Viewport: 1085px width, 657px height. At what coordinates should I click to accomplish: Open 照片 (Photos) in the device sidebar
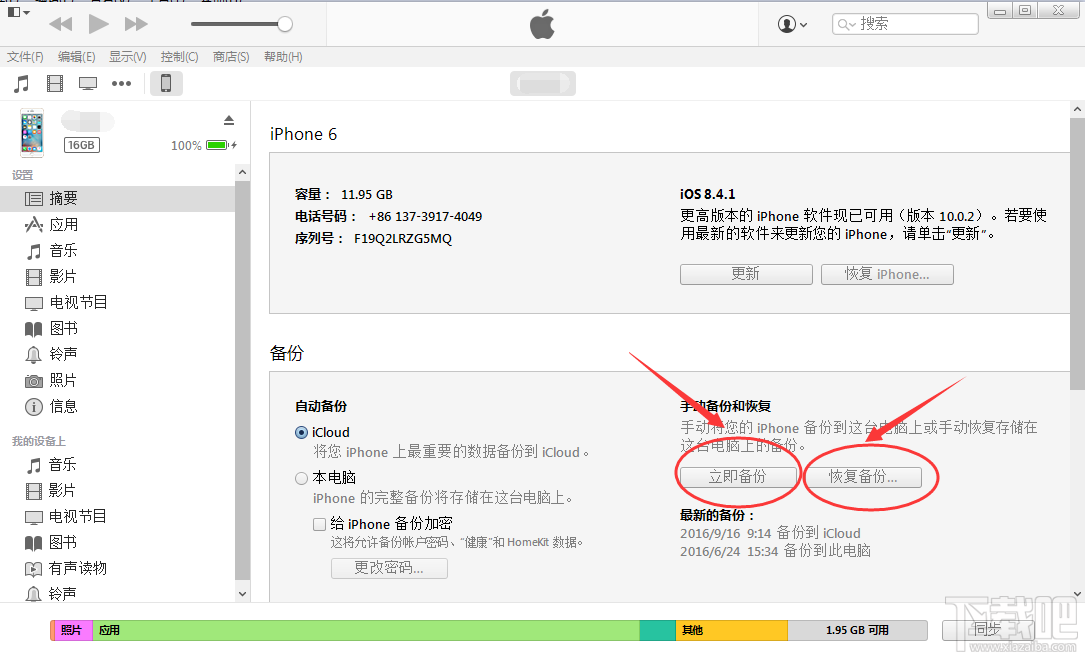point(68,380)
